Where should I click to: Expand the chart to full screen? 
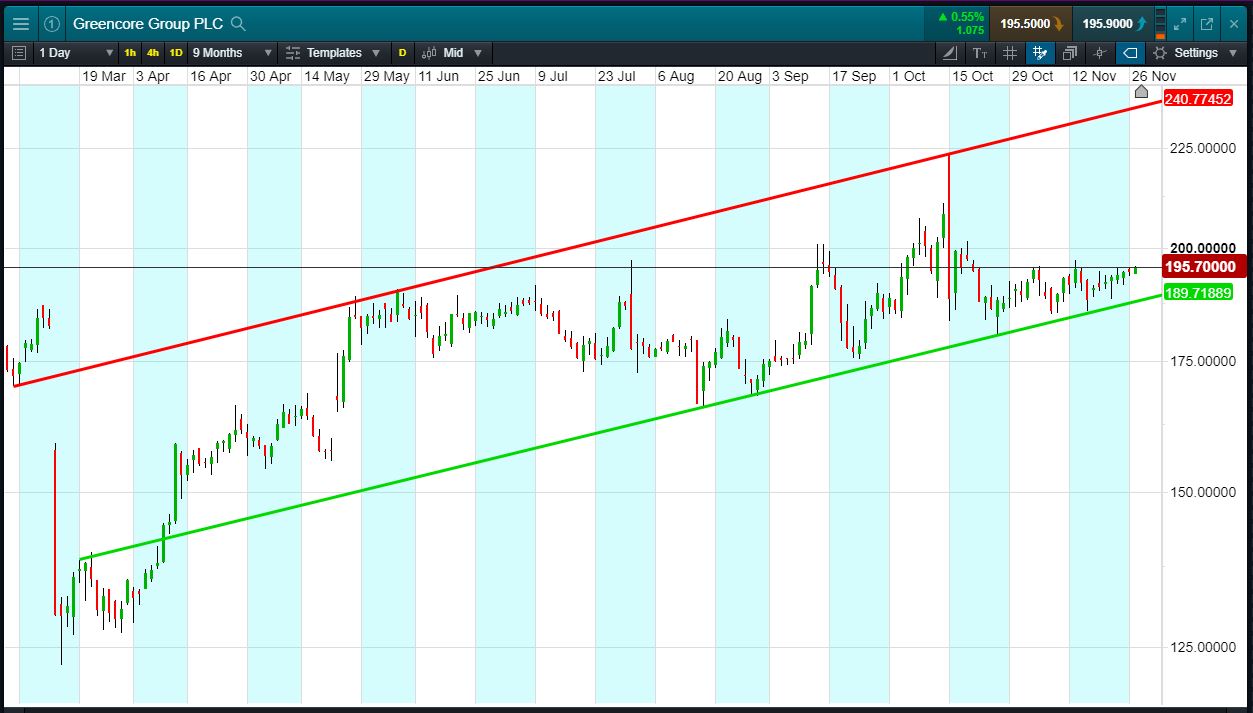pyautogui.click(x=1180, y=23)
